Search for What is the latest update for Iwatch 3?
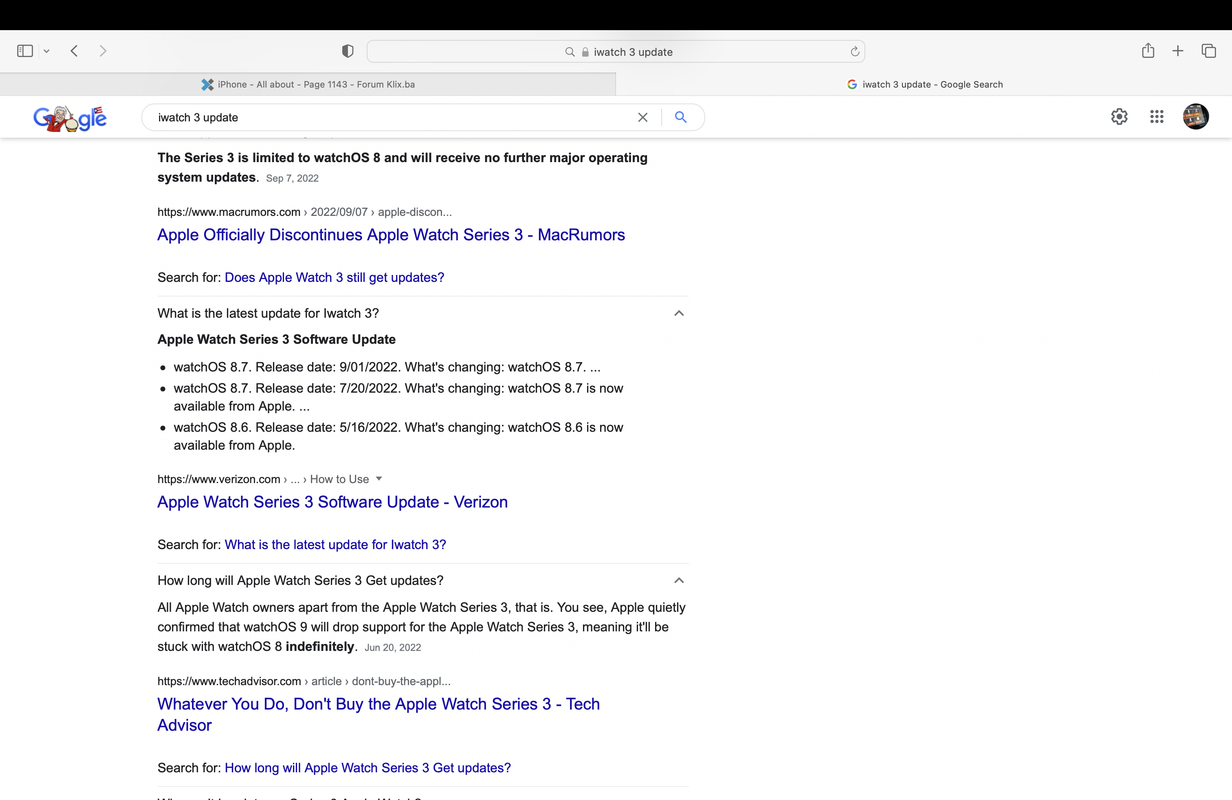The width and height of the screenshot is (1232, 800). [x=335, y=545]
